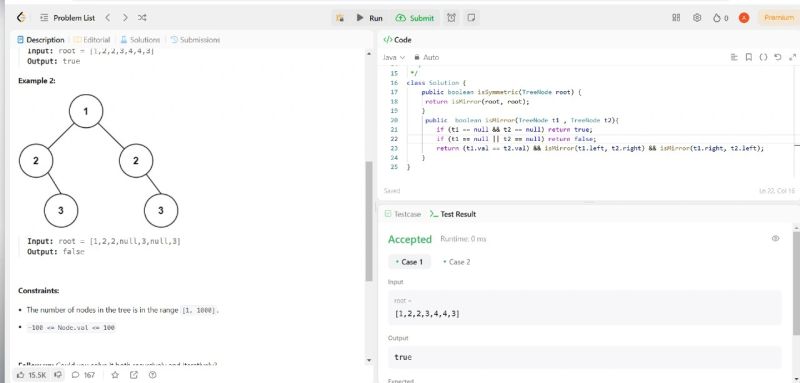The image size is (800, 383).
Task: Open the help question mark icon
Action: pos(152,375)
